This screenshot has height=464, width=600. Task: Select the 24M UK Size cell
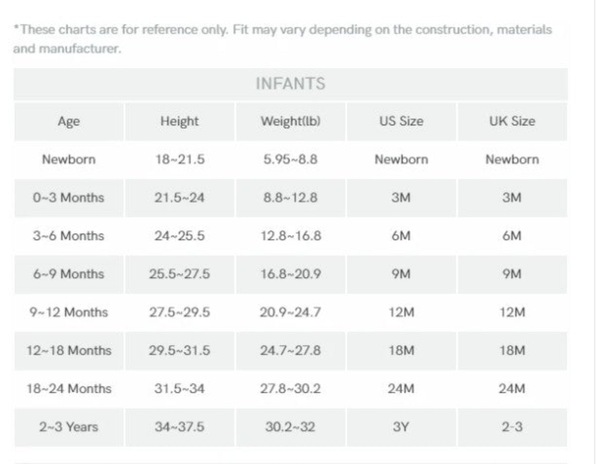(512, 389)
